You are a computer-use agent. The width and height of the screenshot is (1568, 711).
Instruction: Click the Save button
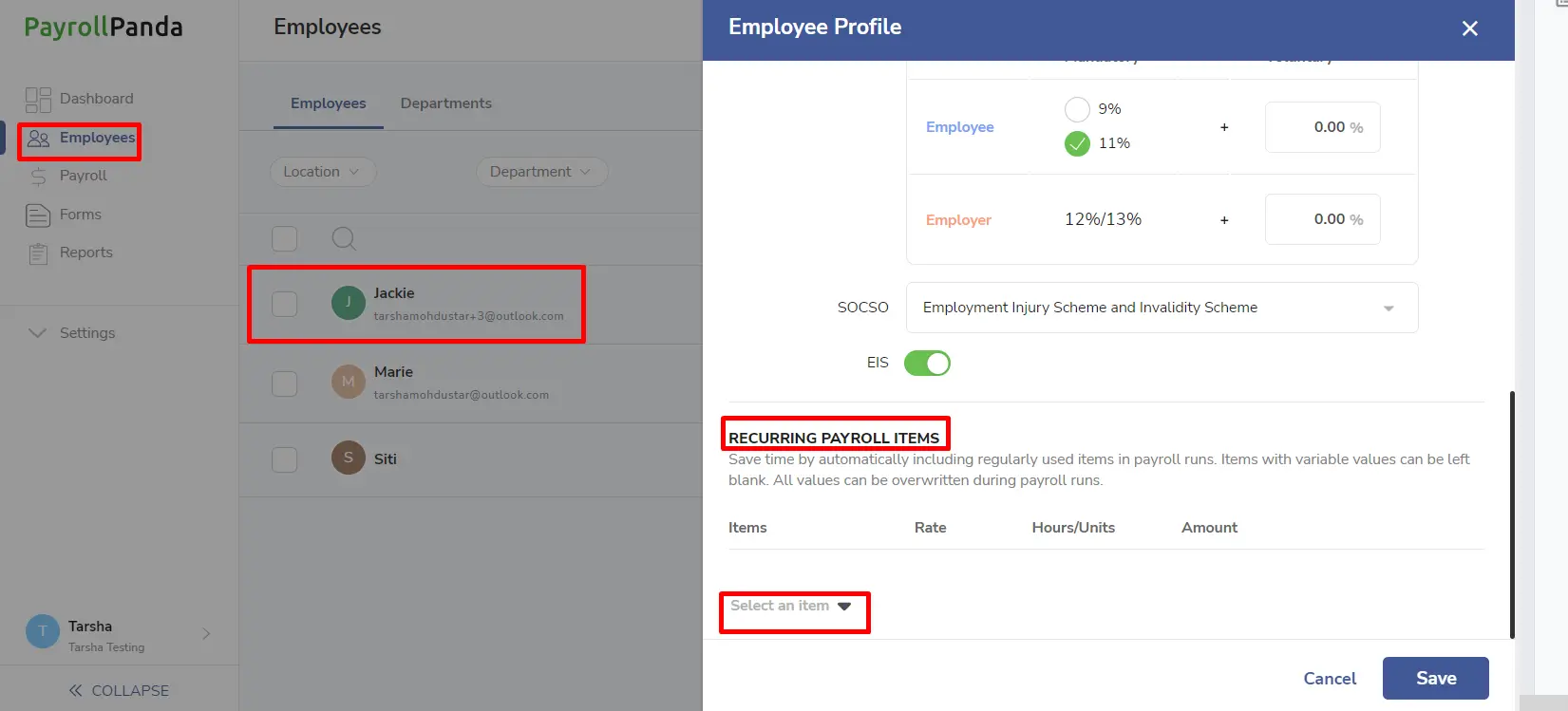(x=1436, y=678)
